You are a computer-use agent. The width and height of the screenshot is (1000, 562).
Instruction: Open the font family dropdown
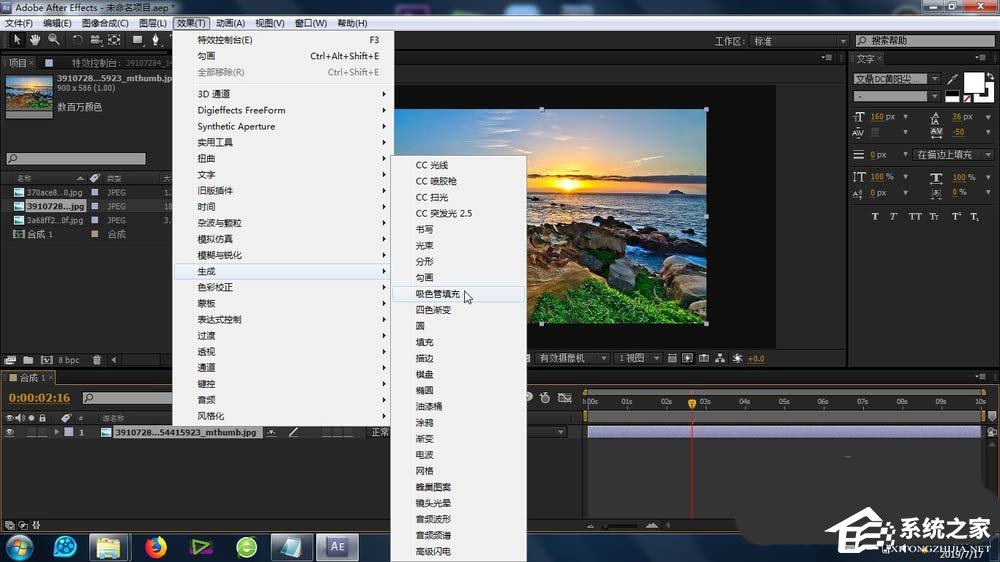[935, 79]
